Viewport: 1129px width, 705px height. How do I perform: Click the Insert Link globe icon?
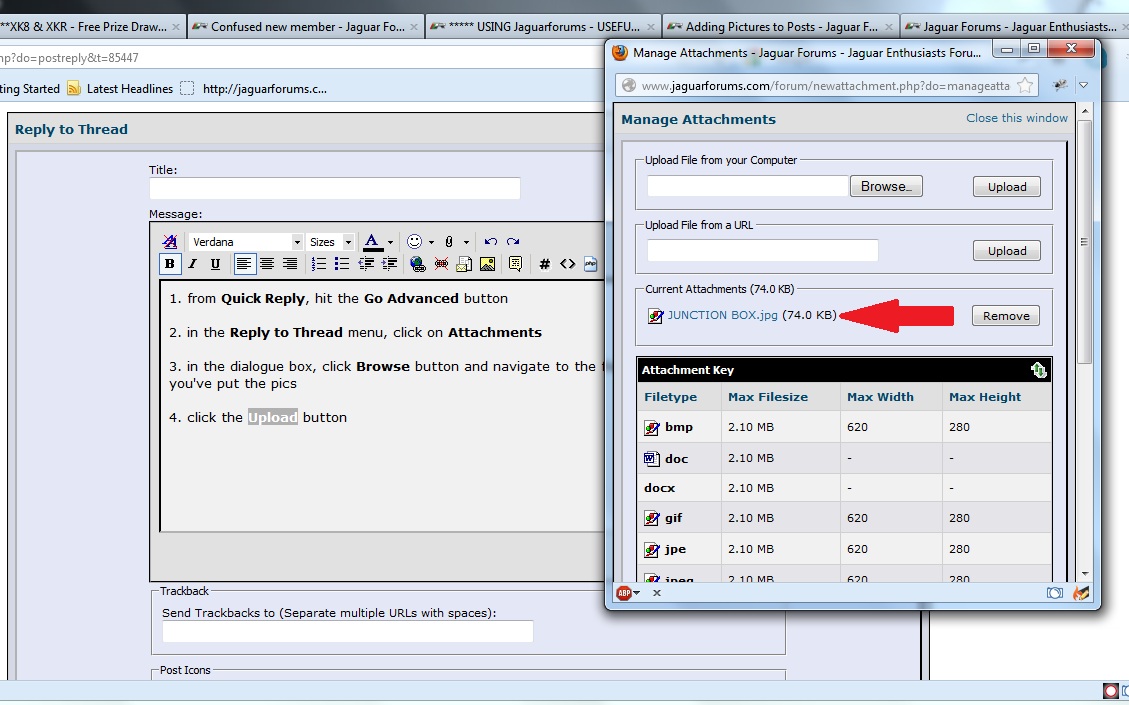click(417, 264)
